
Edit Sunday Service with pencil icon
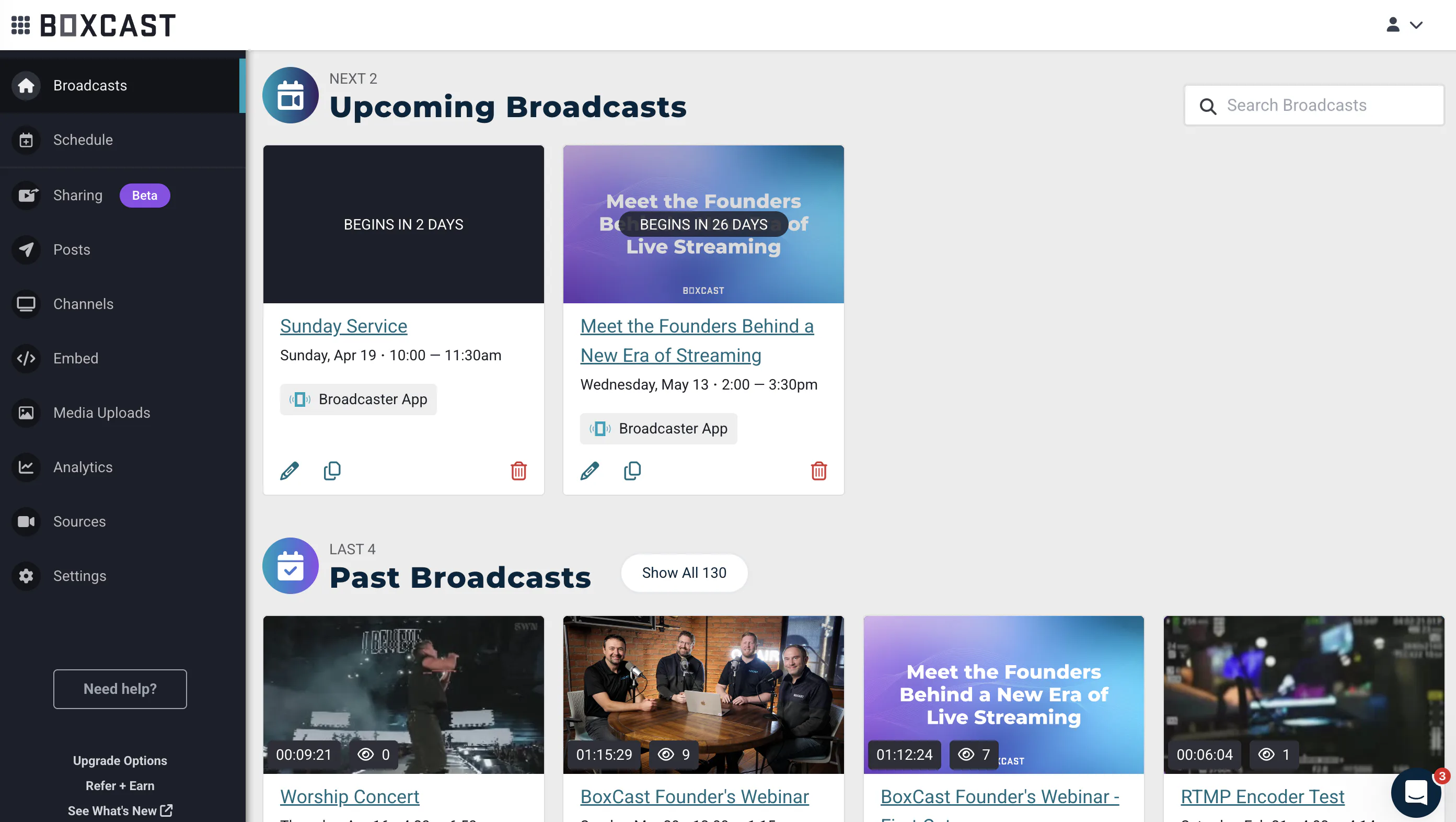[x=290, y=471]
